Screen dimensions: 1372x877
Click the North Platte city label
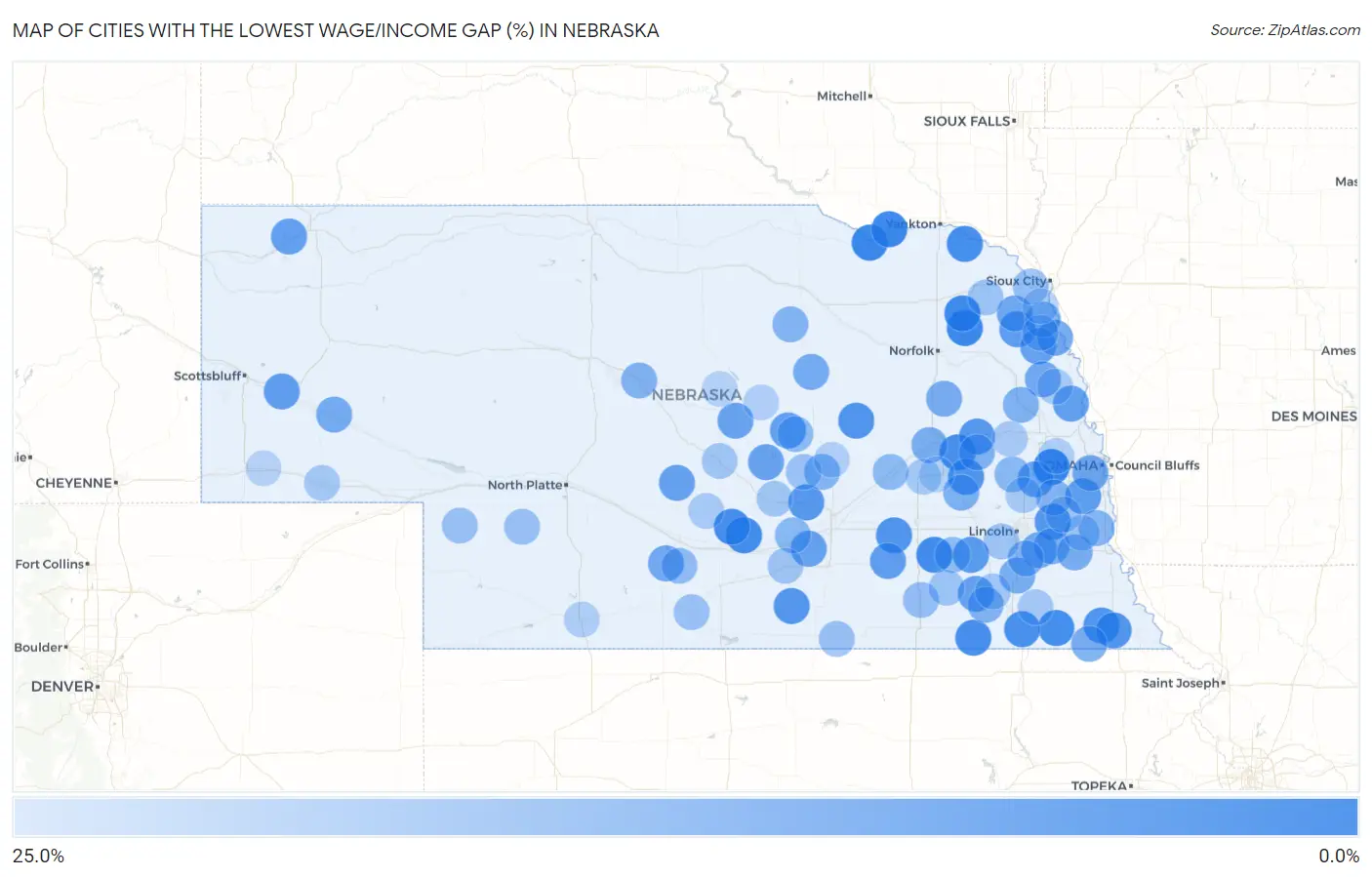point(527,485)
